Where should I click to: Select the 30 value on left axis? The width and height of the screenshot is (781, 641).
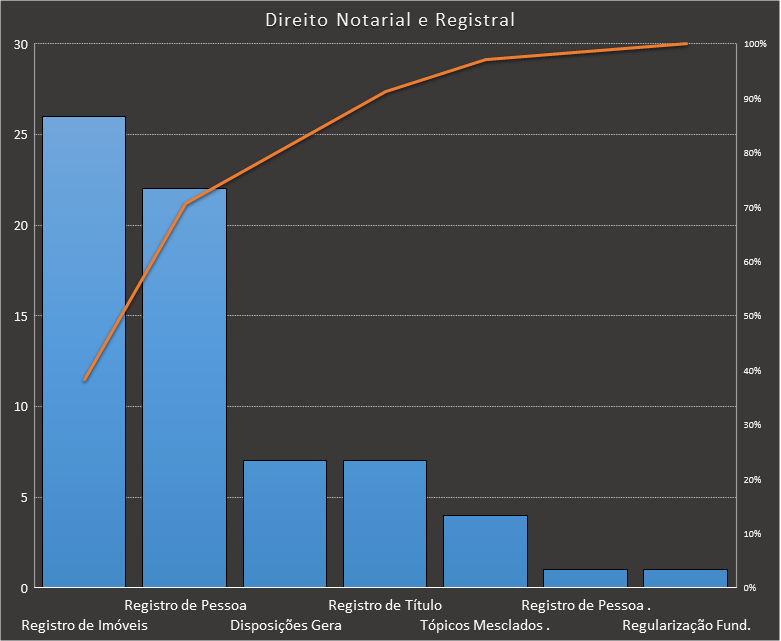tap(21, 44)
